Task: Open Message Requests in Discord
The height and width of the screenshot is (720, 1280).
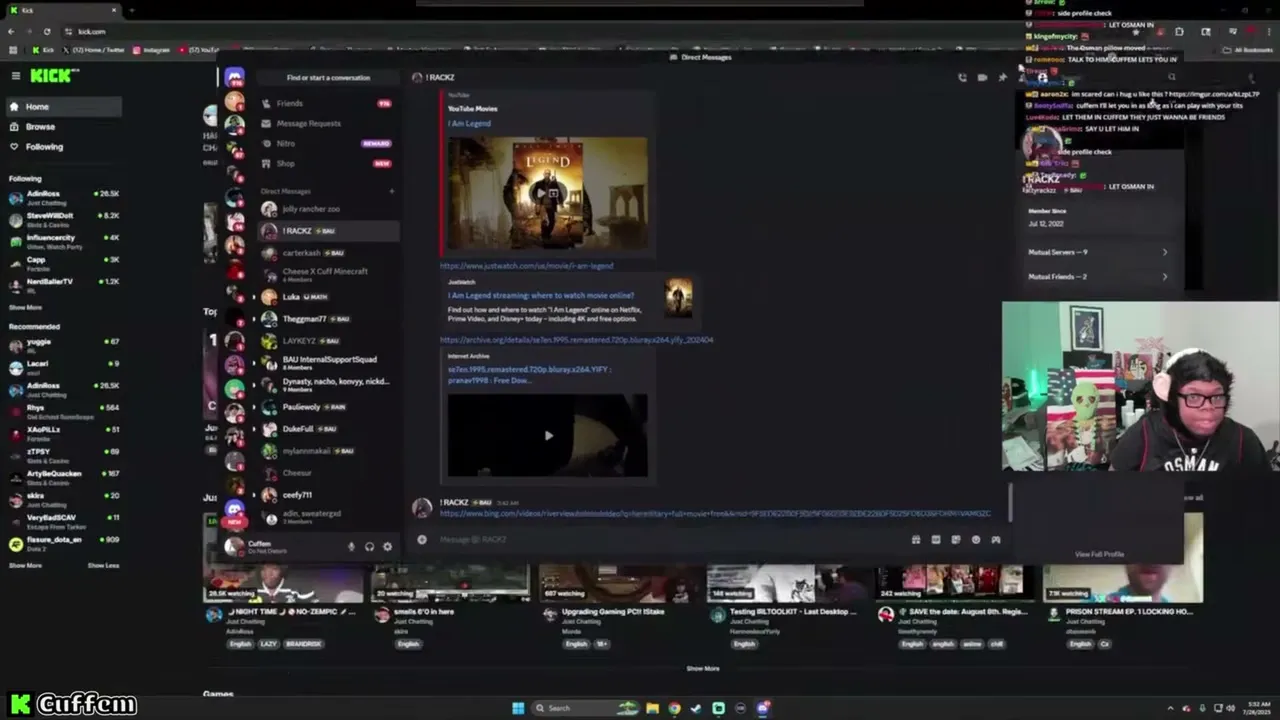Action: click(326, 123)
